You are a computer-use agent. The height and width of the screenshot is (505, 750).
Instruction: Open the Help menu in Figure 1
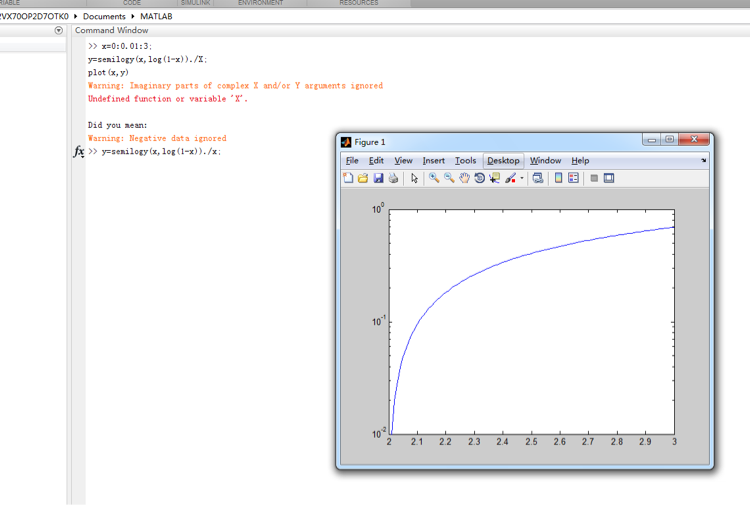580,161
